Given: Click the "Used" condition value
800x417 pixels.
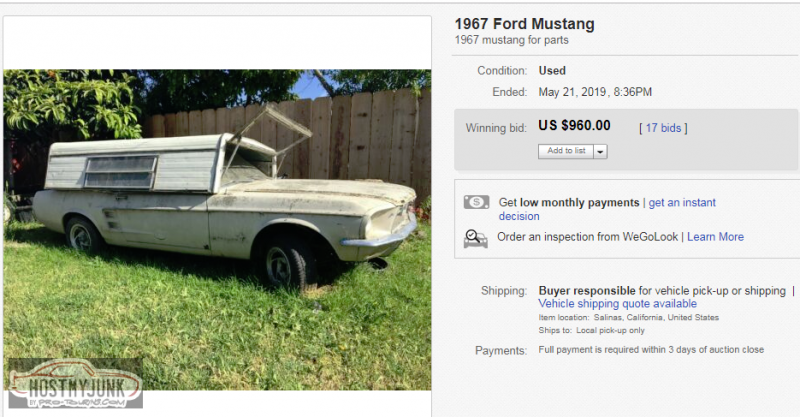Looking at the screenshot, I should [552, 71].
